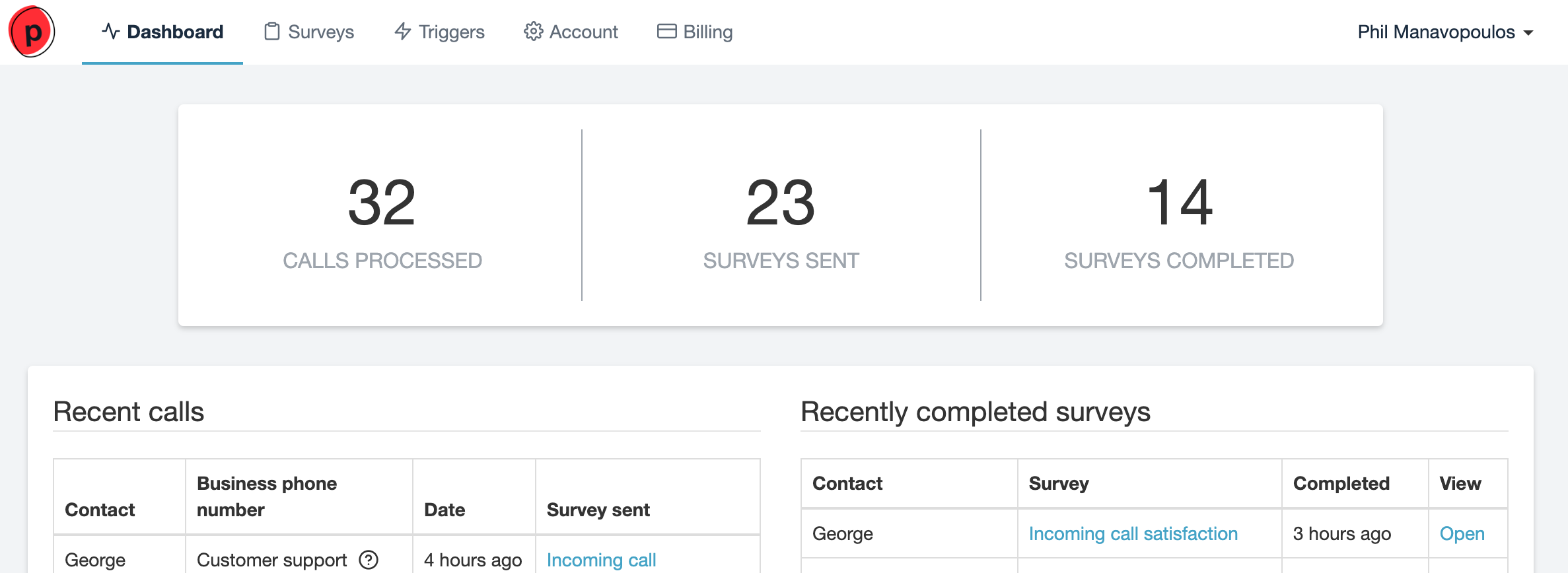The height and width of the screenshot is (573, 1568).
Task: Select the 23 surveys sent value
Action: click(781, 203)
